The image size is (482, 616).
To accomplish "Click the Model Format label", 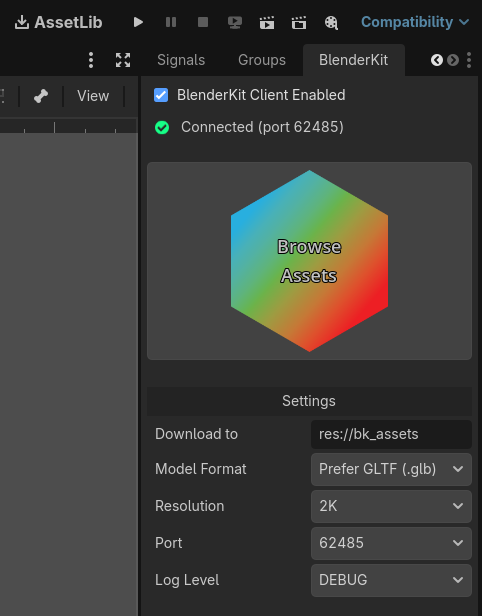I will (x=201, y=469).
